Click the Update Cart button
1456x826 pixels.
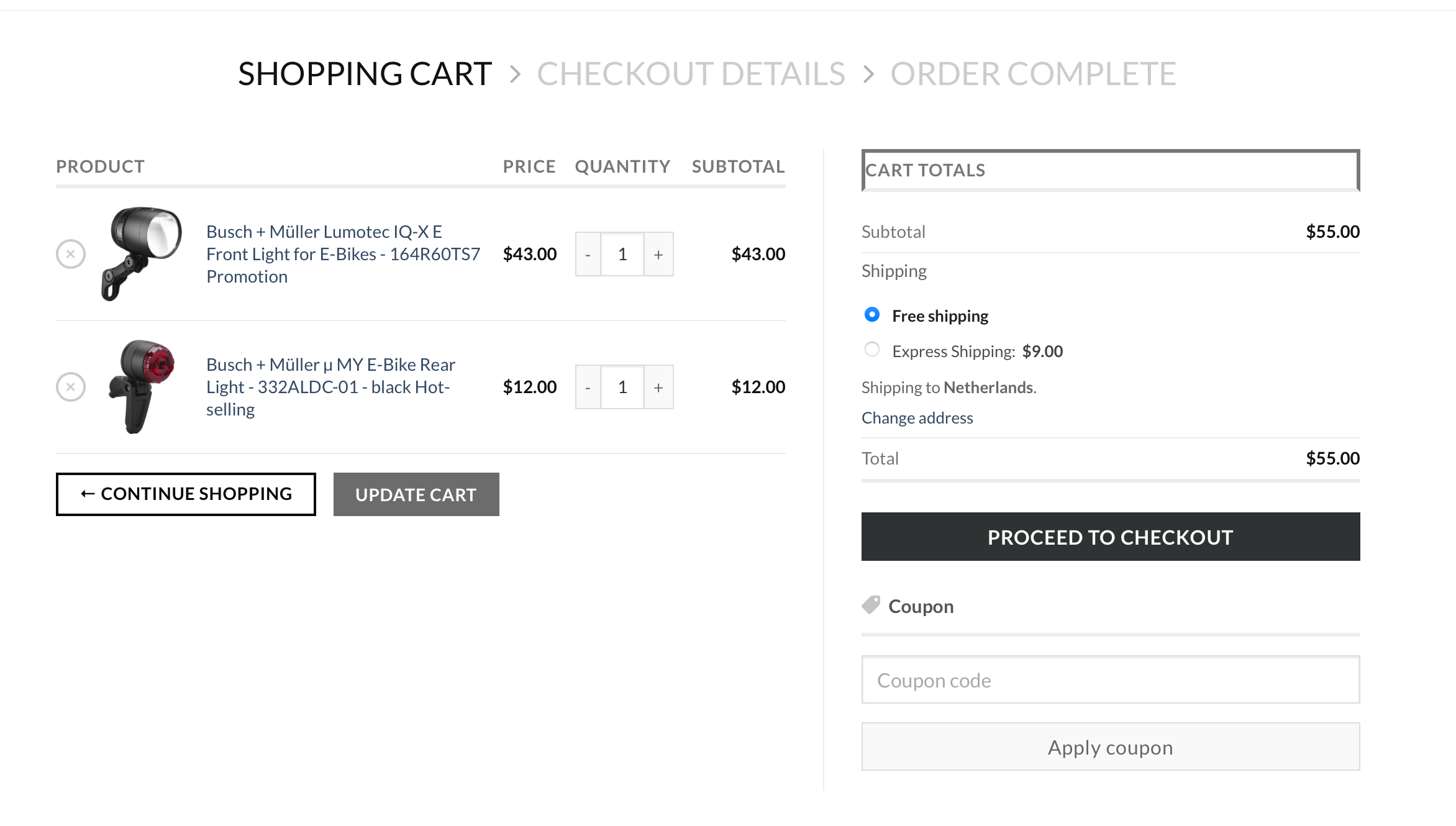pyautogui.click(x=416, y=494)
